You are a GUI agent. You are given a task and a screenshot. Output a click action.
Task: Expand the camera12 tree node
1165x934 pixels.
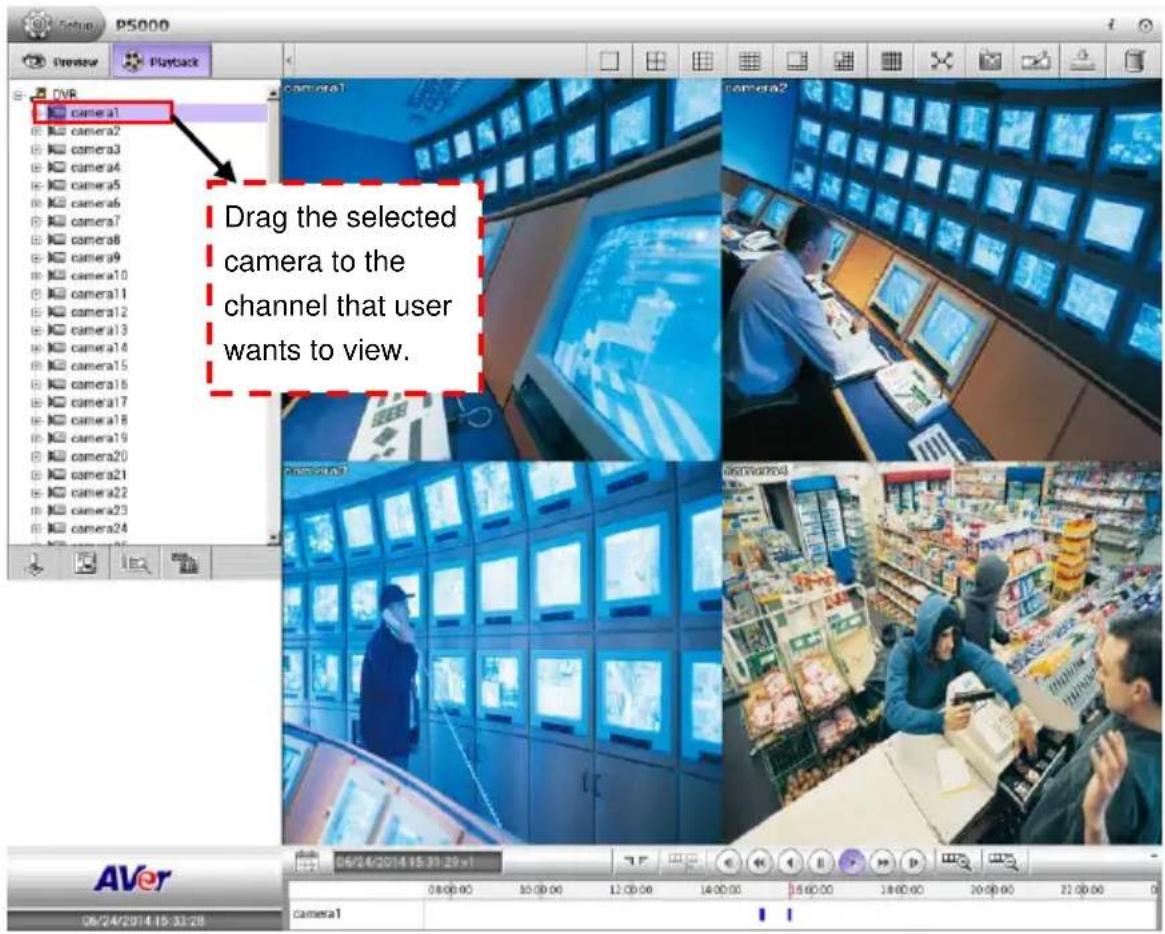point(36,312)
